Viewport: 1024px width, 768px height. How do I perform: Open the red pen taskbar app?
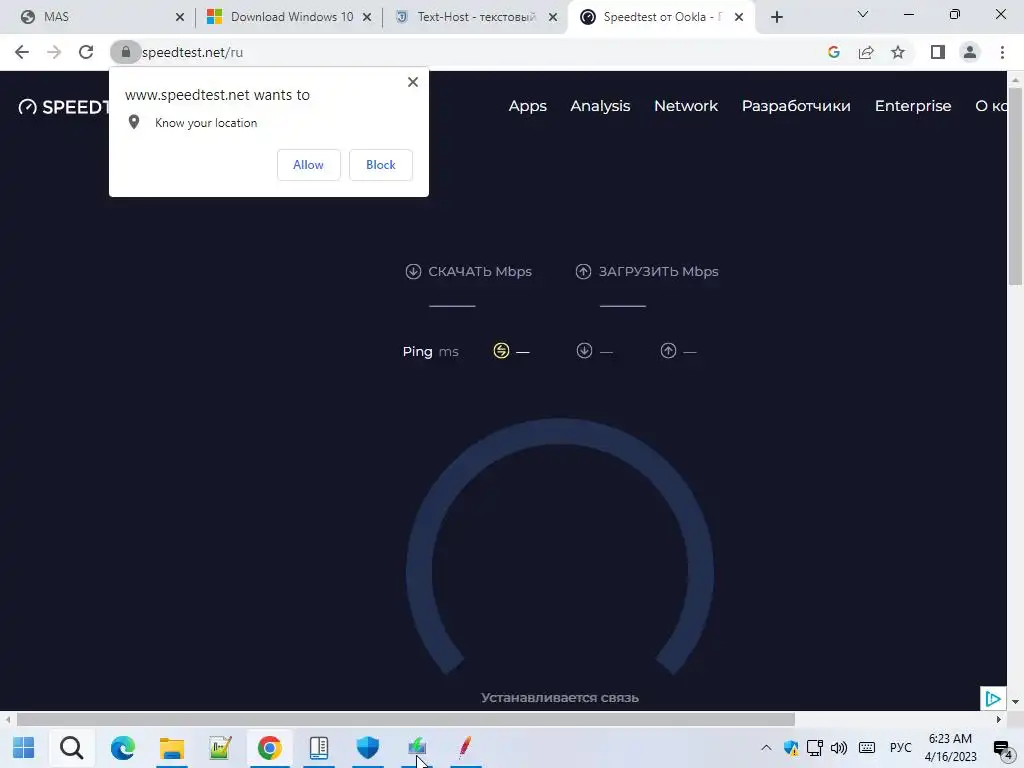coord(465,747)
